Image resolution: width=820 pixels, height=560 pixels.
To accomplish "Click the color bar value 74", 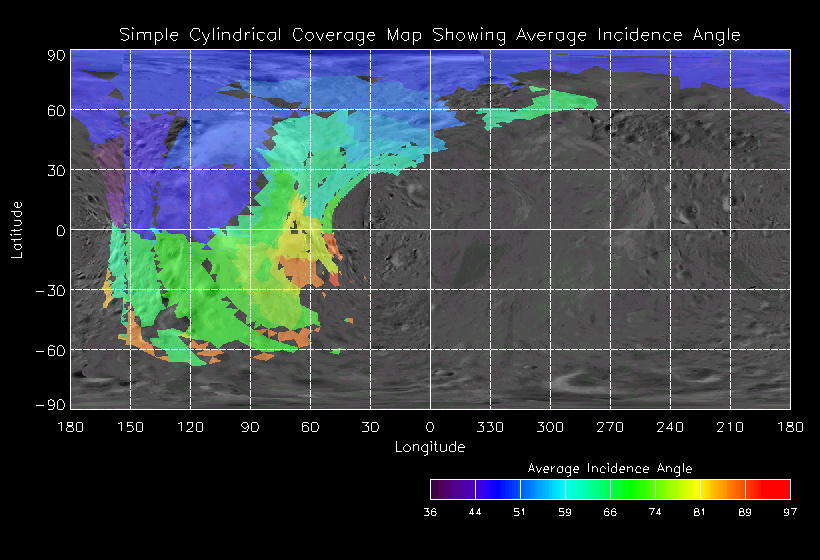I will [x=655, y=512].
